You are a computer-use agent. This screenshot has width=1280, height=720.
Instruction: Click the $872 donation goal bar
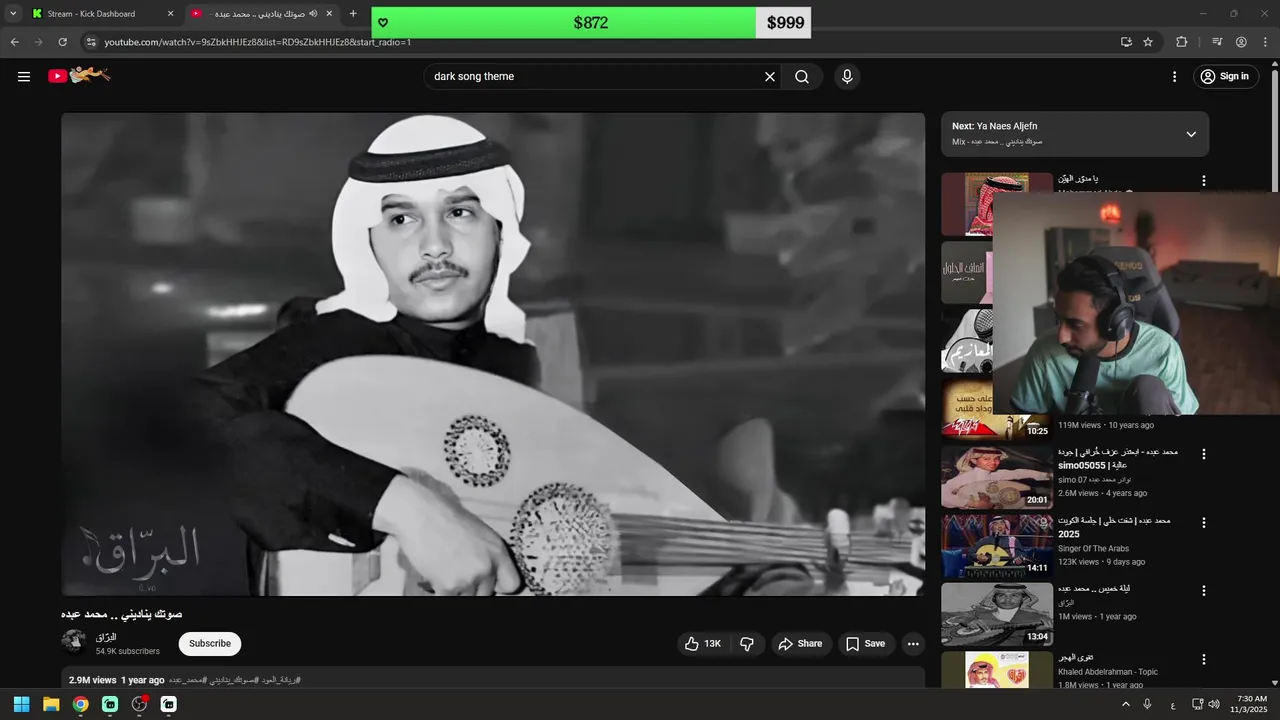coord(590,22)
